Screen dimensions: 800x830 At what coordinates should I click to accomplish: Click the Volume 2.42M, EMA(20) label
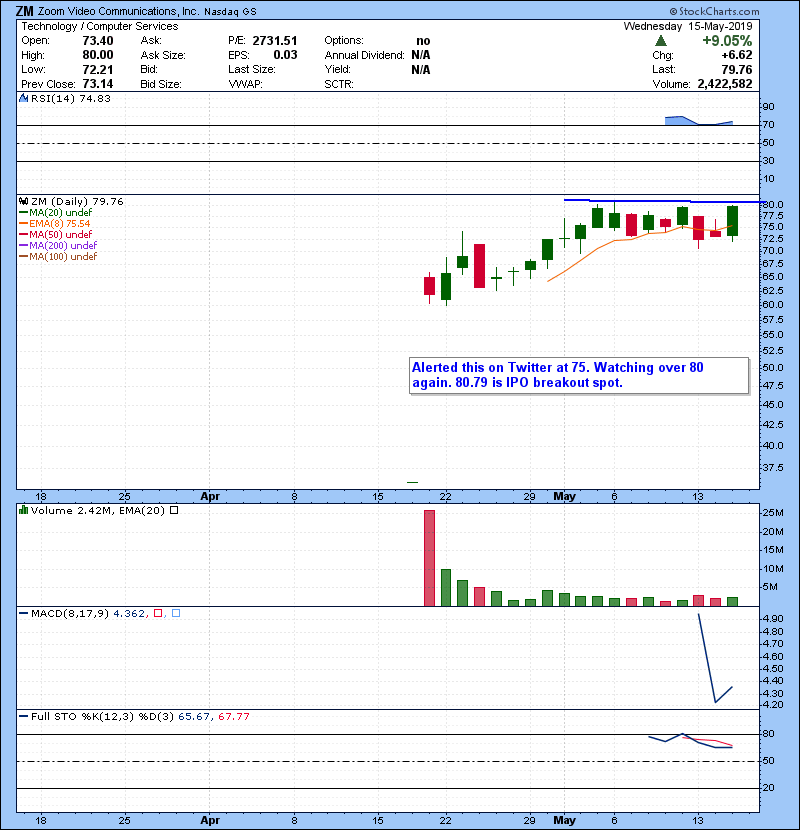[x=98, y=510]
